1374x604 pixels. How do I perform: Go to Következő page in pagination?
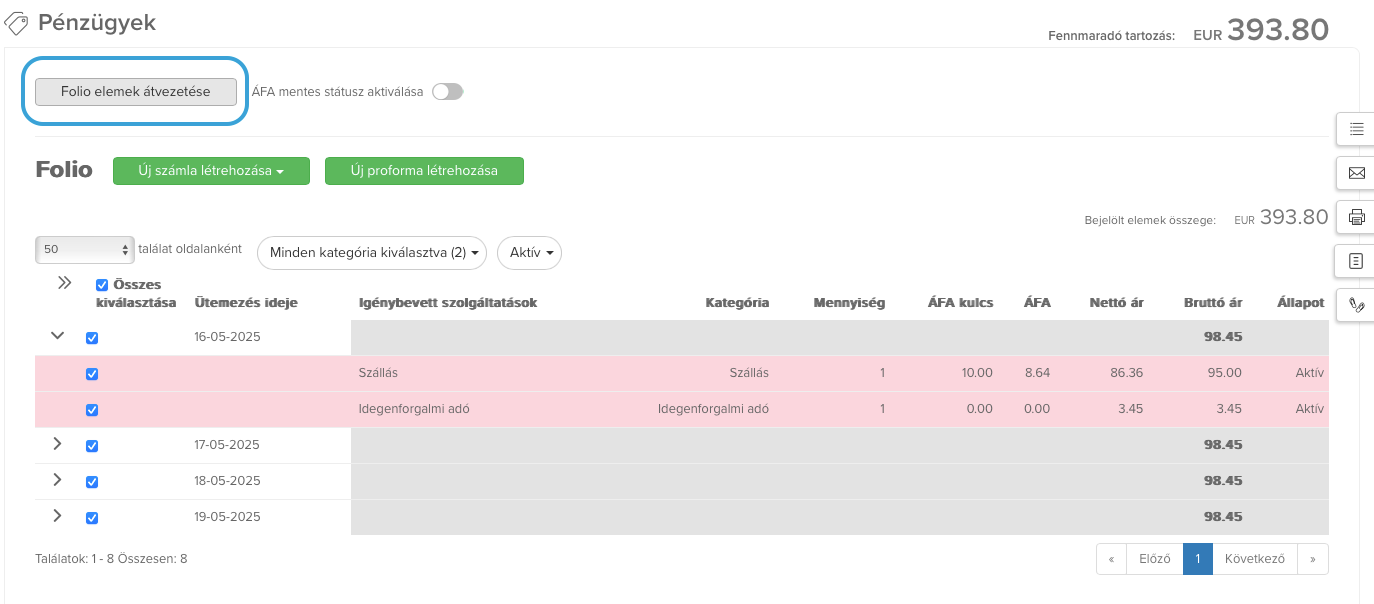(1254, 559)
